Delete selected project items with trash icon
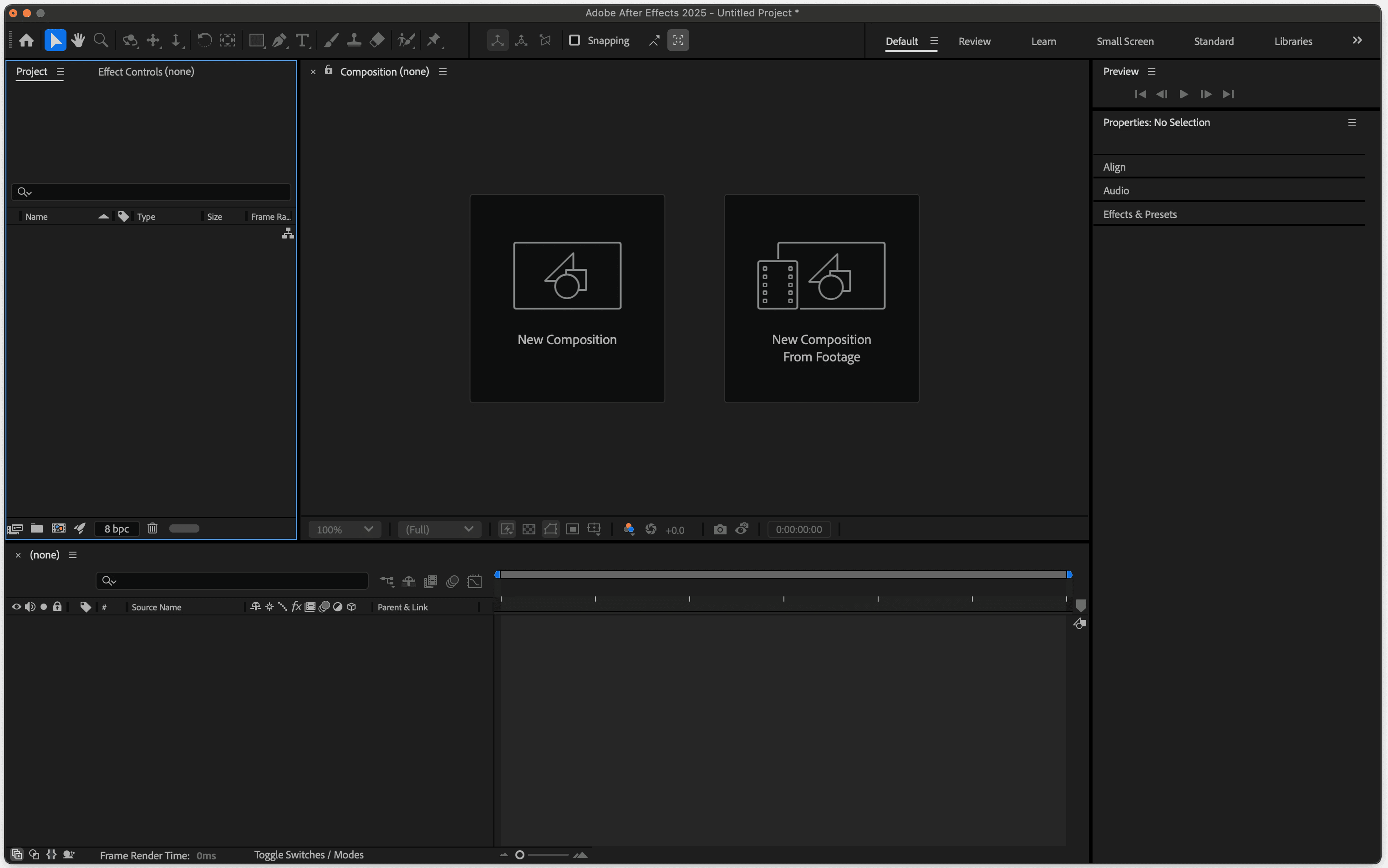 click(x=152, y=528)
